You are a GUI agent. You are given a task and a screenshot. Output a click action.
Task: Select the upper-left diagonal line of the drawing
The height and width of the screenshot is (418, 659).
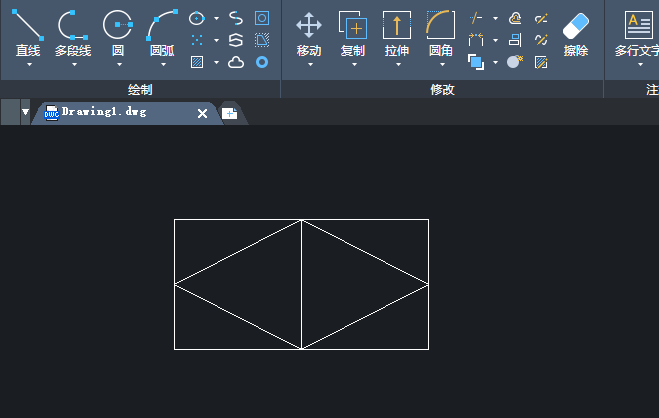(x=238, y=252)
